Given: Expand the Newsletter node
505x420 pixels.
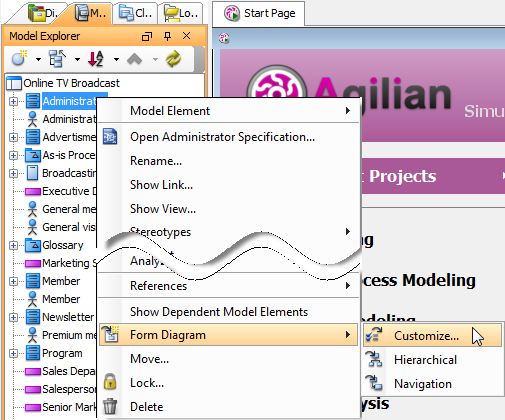Looking at the screenshot, I should (x=13, y=317).
